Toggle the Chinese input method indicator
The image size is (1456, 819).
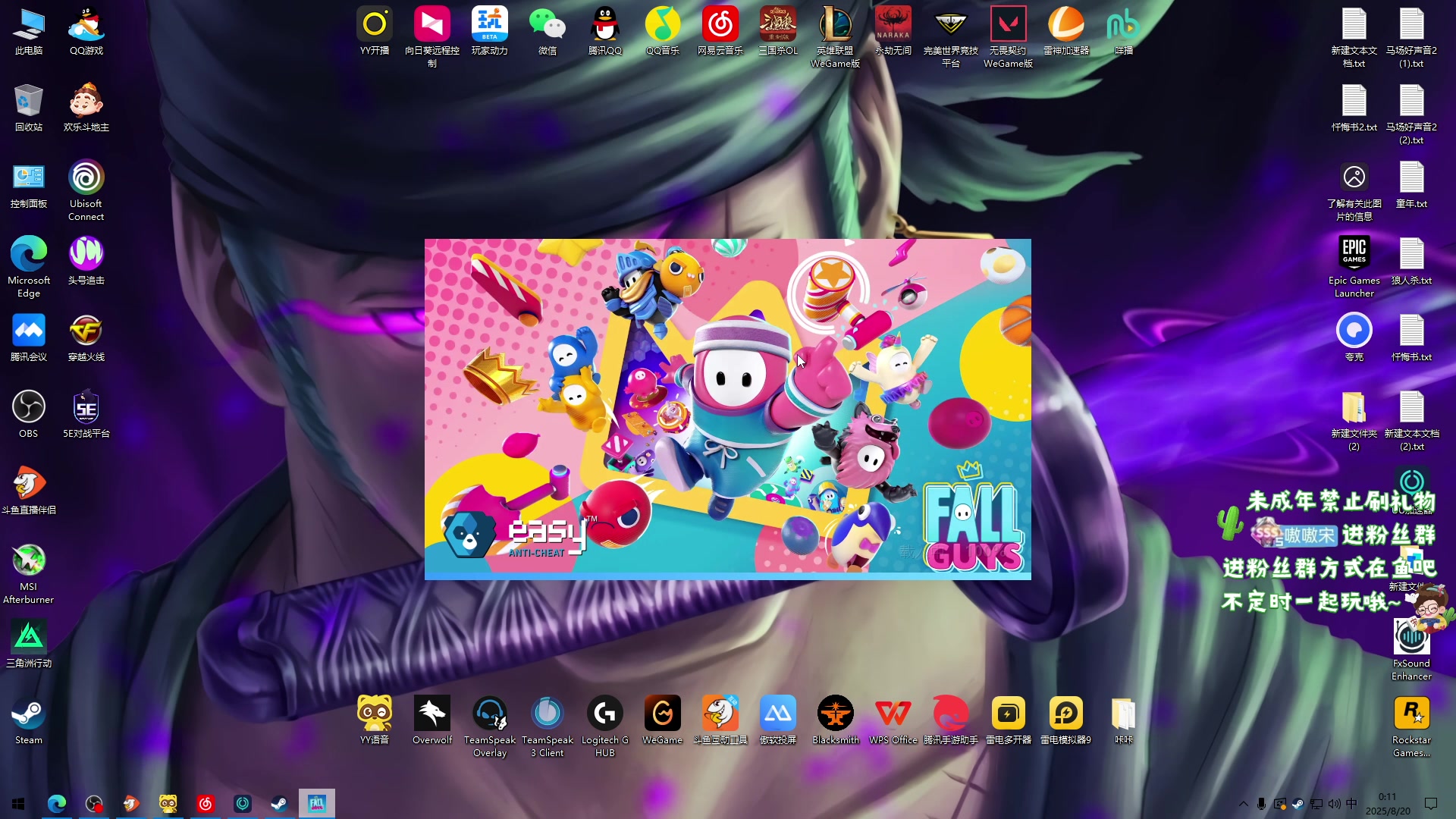1351,804
